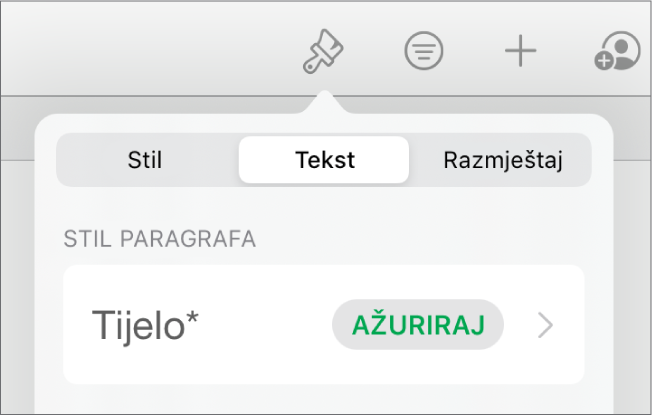Open the Format paintbrush menu
Screen dimensions: 652x415
pos(324,52)
